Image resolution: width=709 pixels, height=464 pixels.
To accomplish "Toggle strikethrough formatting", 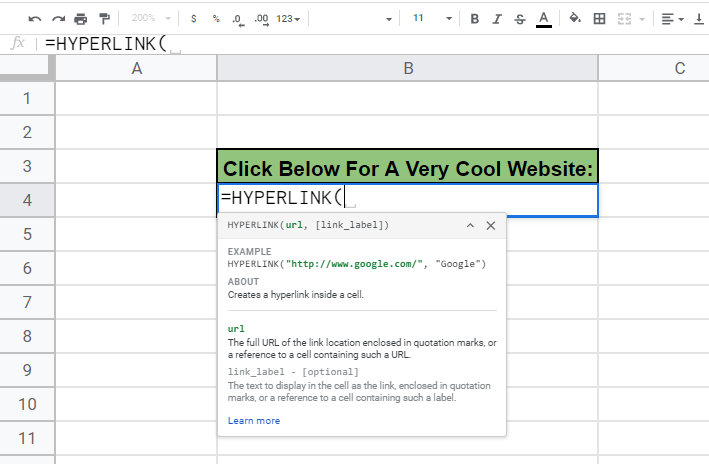I will 520,19.
